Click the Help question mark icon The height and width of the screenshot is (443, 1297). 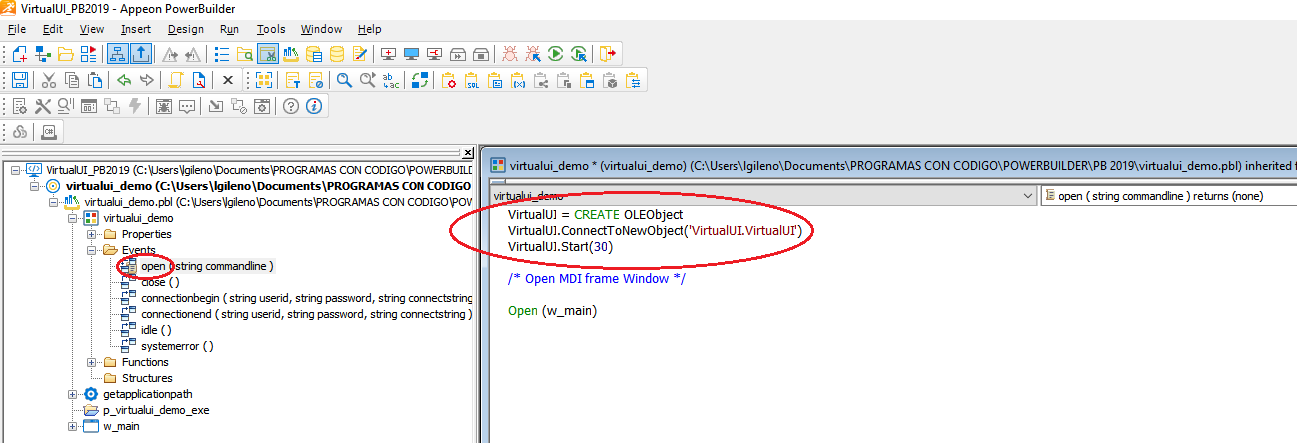pos(291,106)
